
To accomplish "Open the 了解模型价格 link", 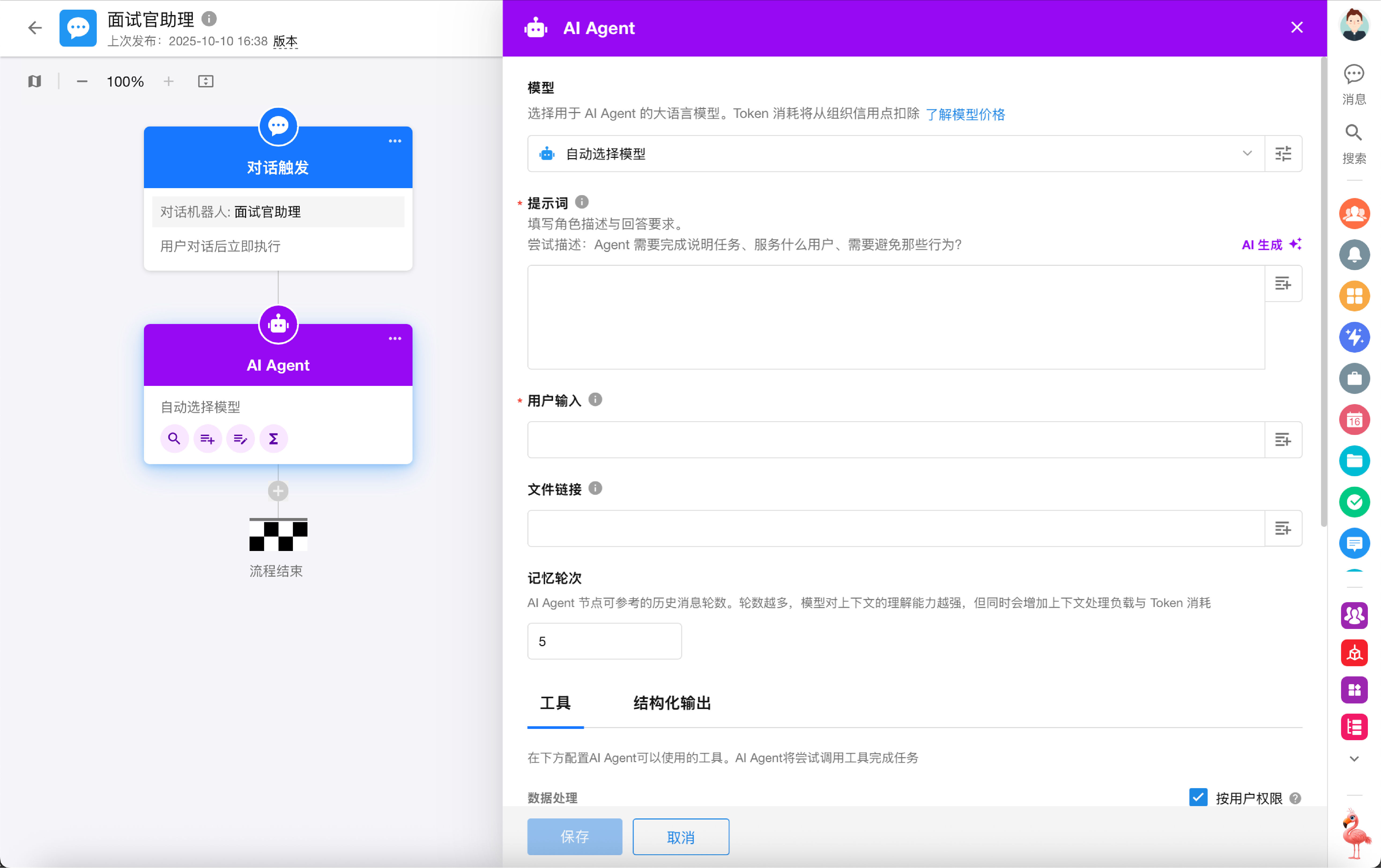I will pos(965,114).
